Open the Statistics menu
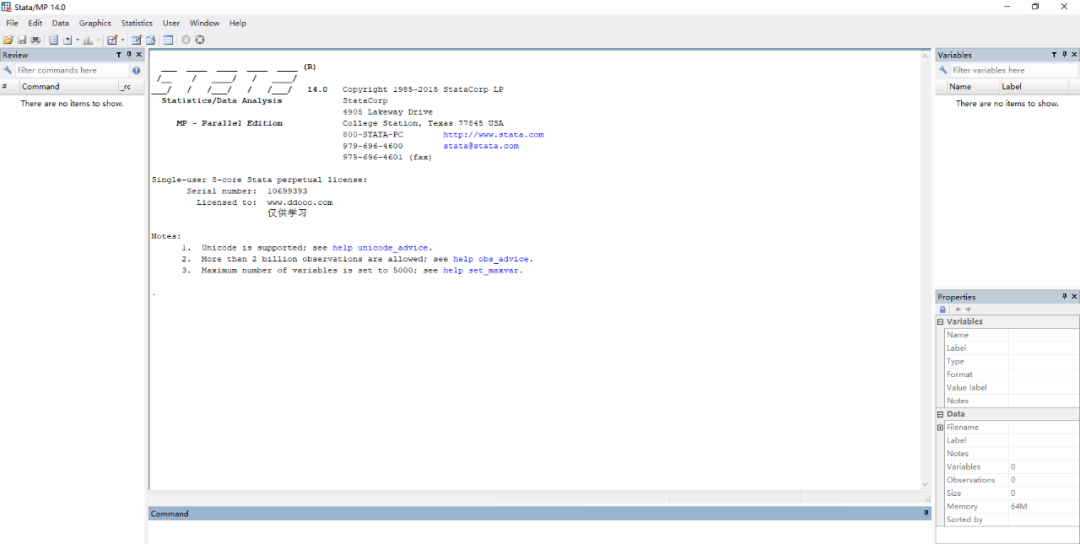Viewport: 1080px width, 544px height. click(137, 23)
